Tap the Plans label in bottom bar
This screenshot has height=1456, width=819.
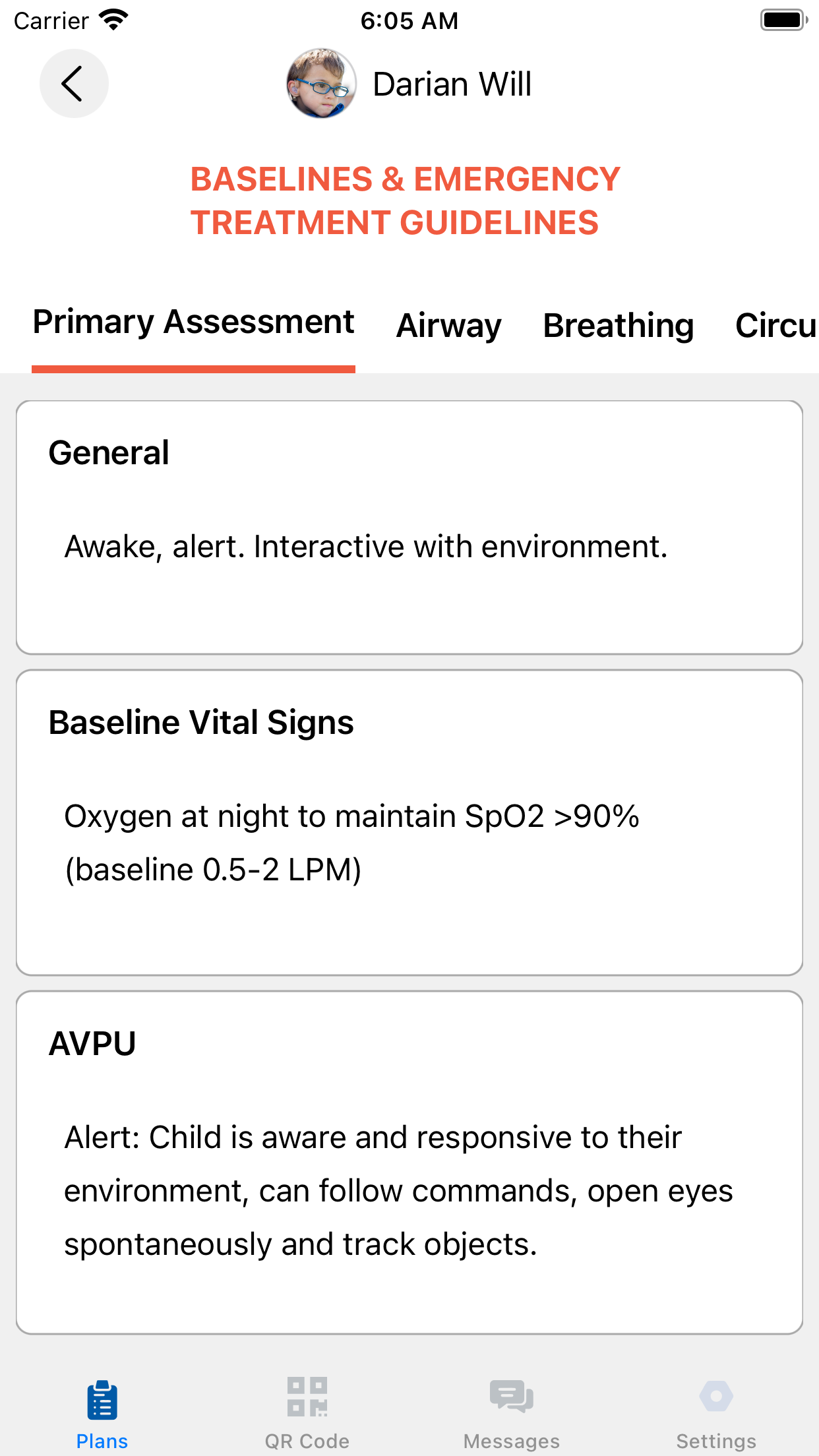pyautogui.click(x=102, y=1441)
